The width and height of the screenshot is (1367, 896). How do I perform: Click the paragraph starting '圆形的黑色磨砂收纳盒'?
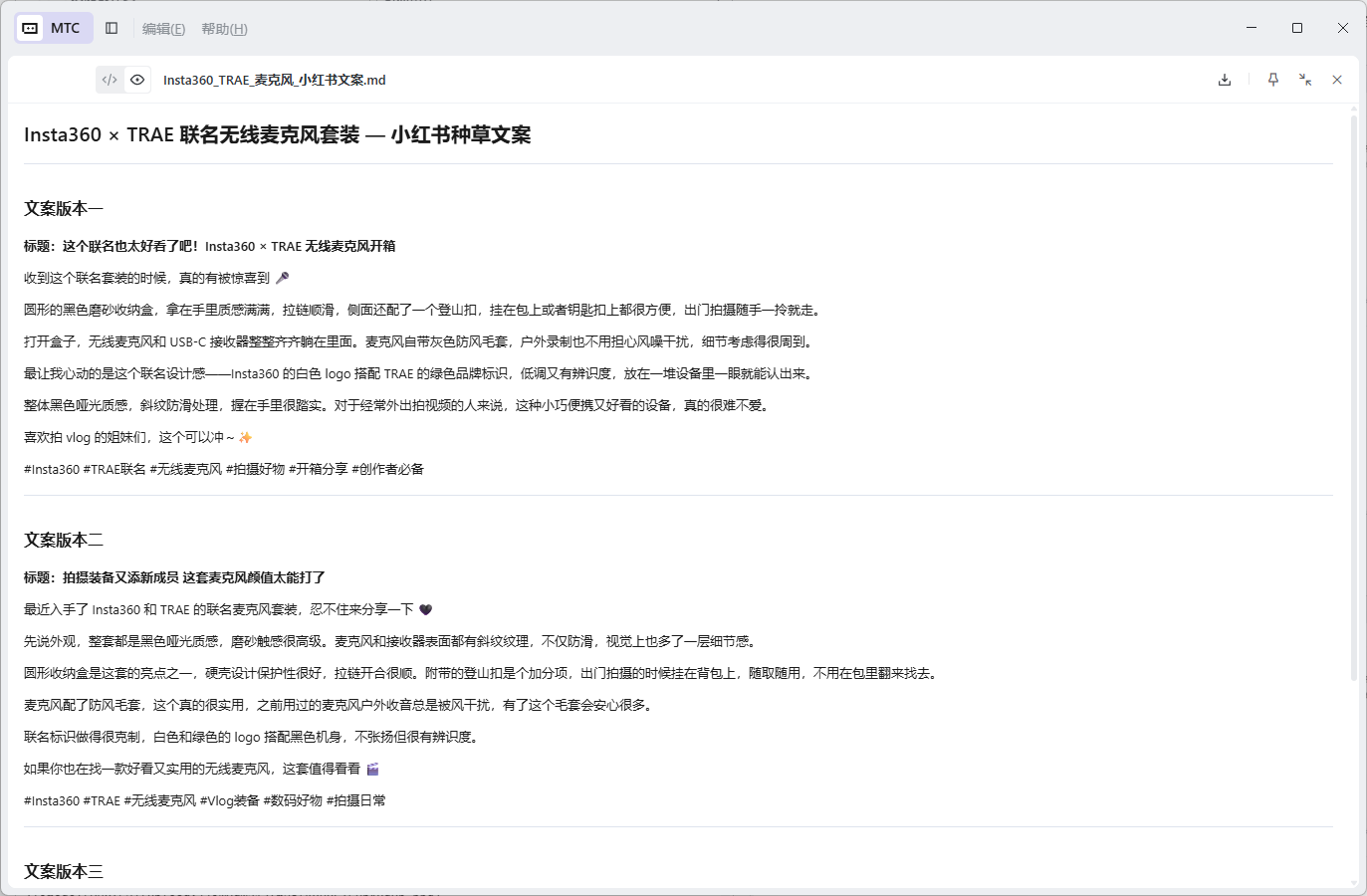(424, 310)
